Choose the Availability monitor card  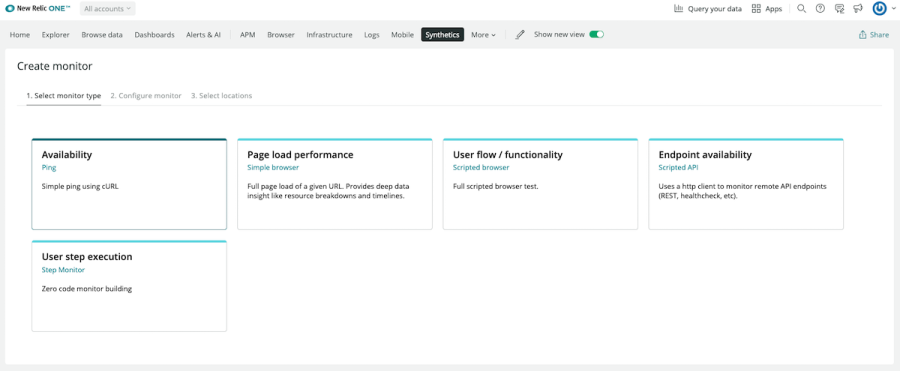coord(129,184)
